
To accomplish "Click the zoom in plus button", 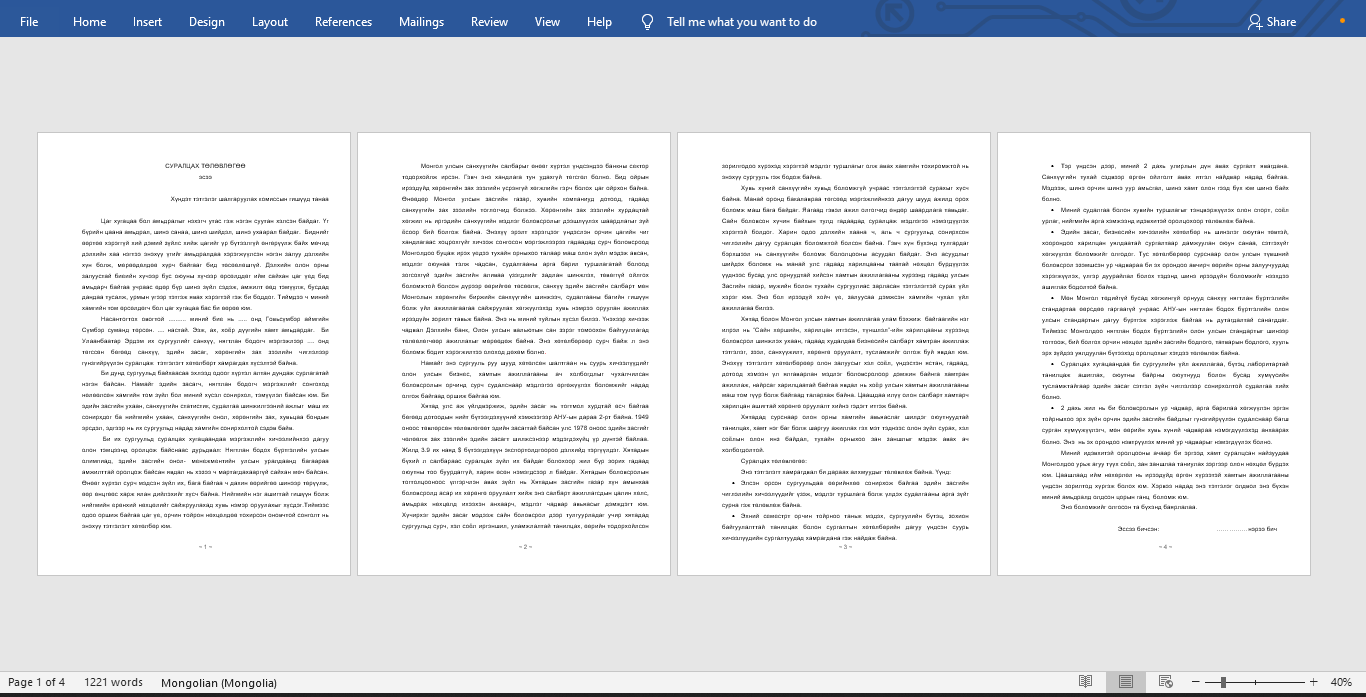I will pos(1313,682).
